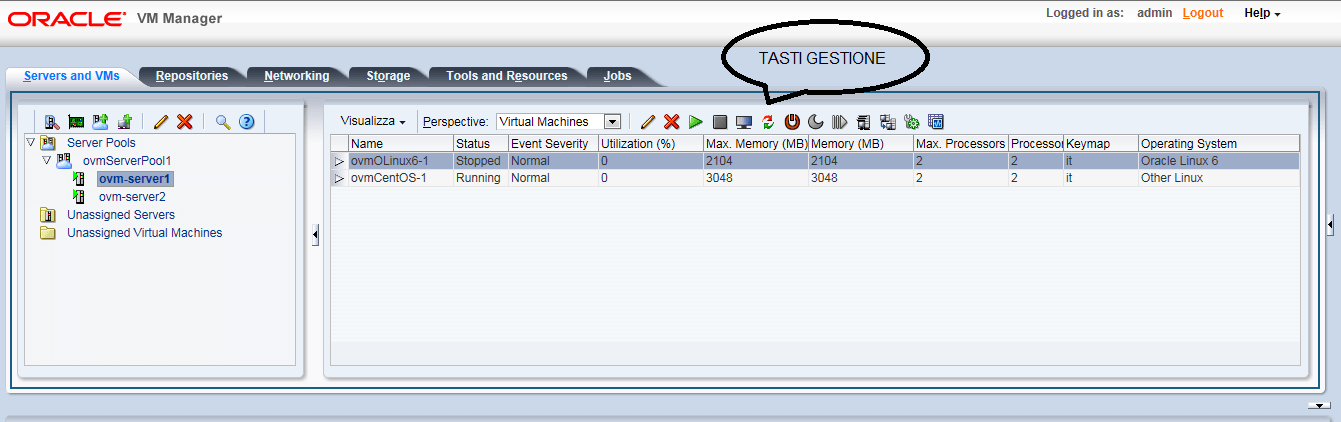The width and height of the screenshot is (1341, 422).
Task: Expand the ovmOLinux6-1 row details triangle
Action: [339, 161]
